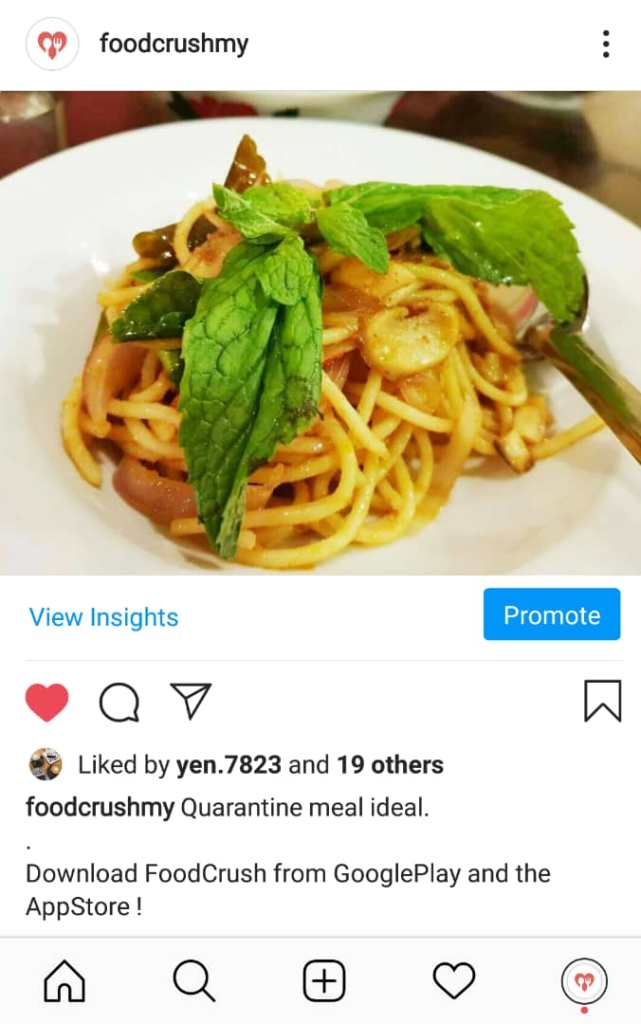Open comments with speech bubble icon
The height and width of the screenshot is (1024, 641).
(119, 702)
